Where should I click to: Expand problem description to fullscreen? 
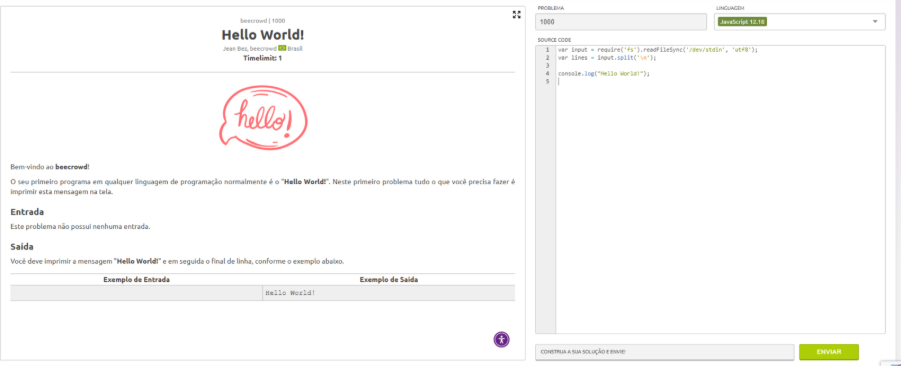point(516,15)
